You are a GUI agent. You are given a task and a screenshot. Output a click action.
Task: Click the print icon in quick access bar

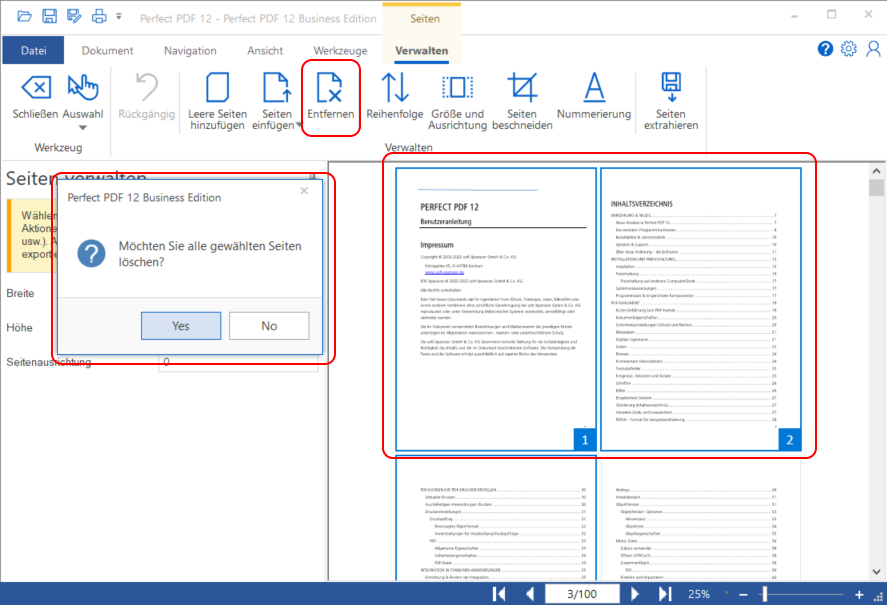coord(98,16)
